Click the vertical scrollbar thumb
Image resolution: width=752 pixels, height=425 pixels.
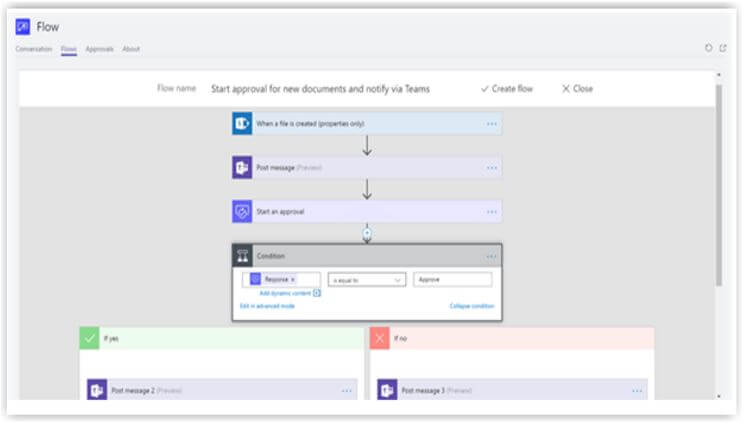pos(718,185)
